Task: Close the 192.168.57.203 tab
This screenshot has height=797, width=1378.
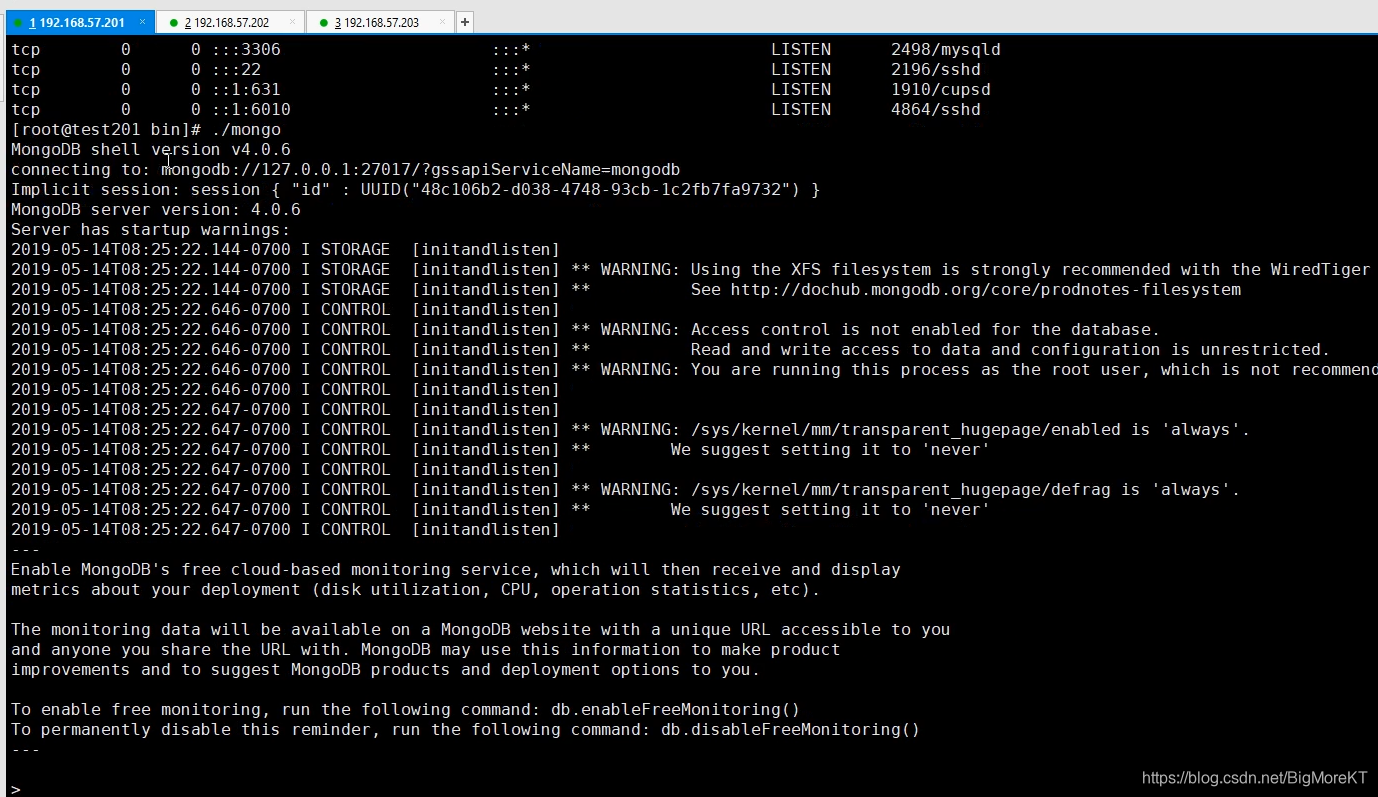Action: [441, 22]
